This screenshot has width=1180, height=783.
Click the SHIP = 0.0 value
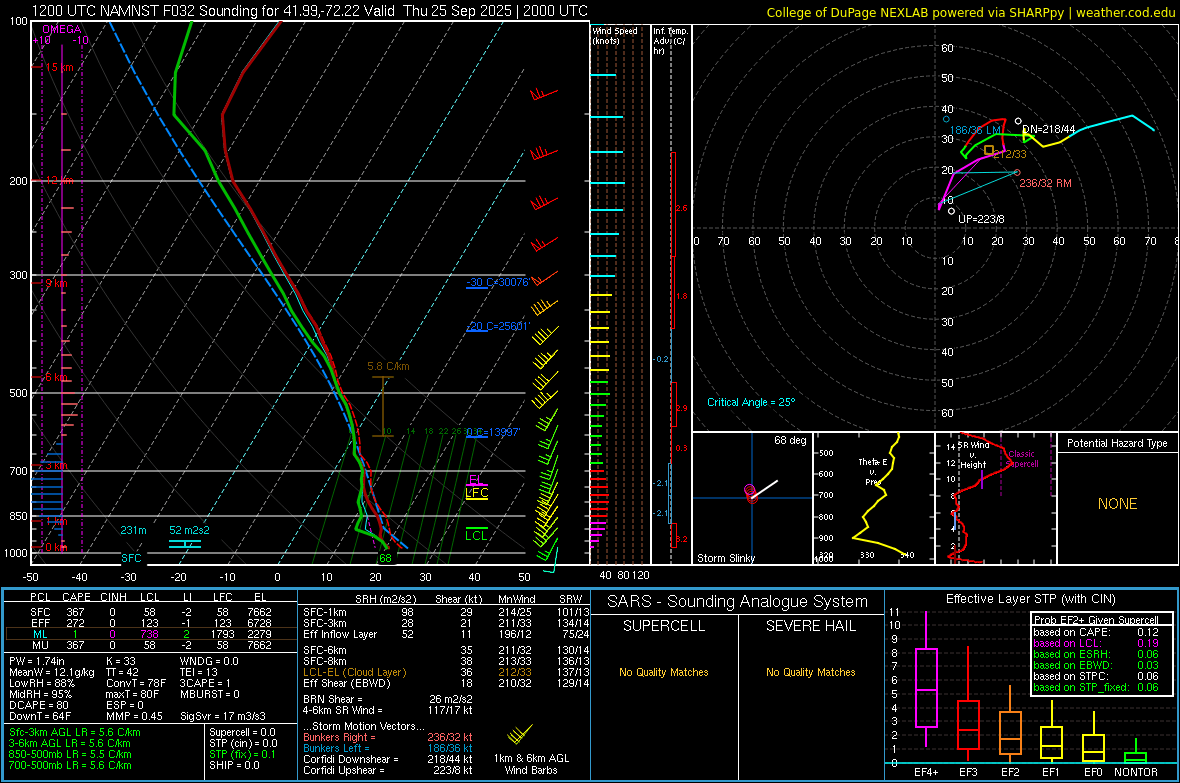234,765
